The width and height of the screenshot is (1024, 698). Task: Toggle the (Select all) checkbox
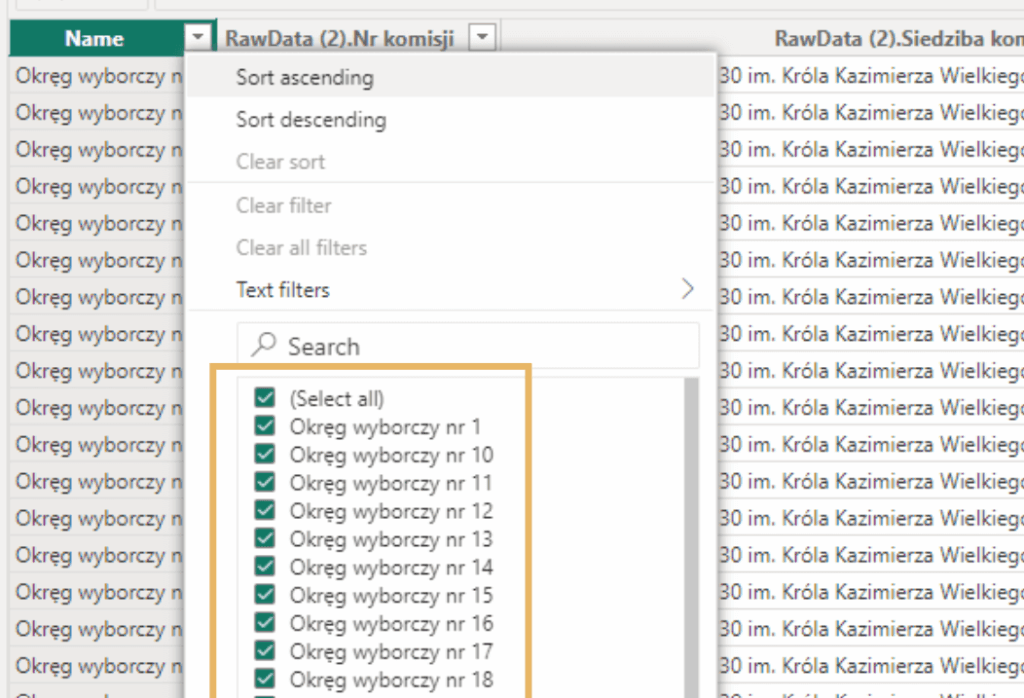(265, 399)
